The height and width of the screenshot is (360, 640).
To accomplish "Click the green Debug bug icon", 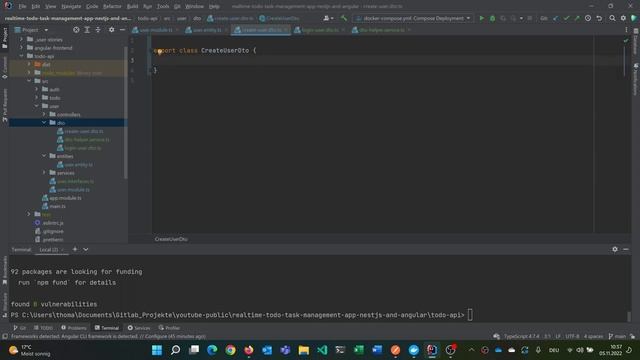I will point(493,18).
